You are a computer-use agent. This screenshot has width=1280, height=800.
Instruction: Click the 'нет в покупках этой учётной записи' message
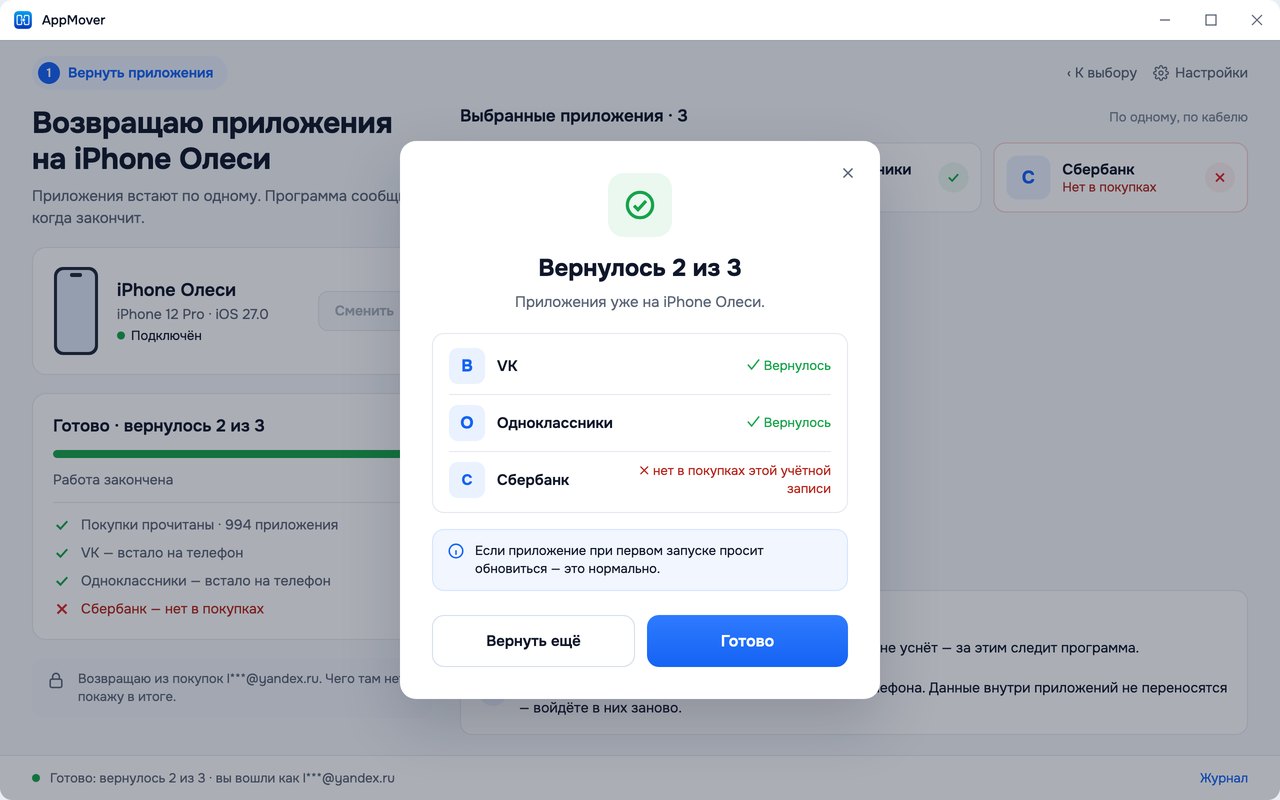coord(735,480)
